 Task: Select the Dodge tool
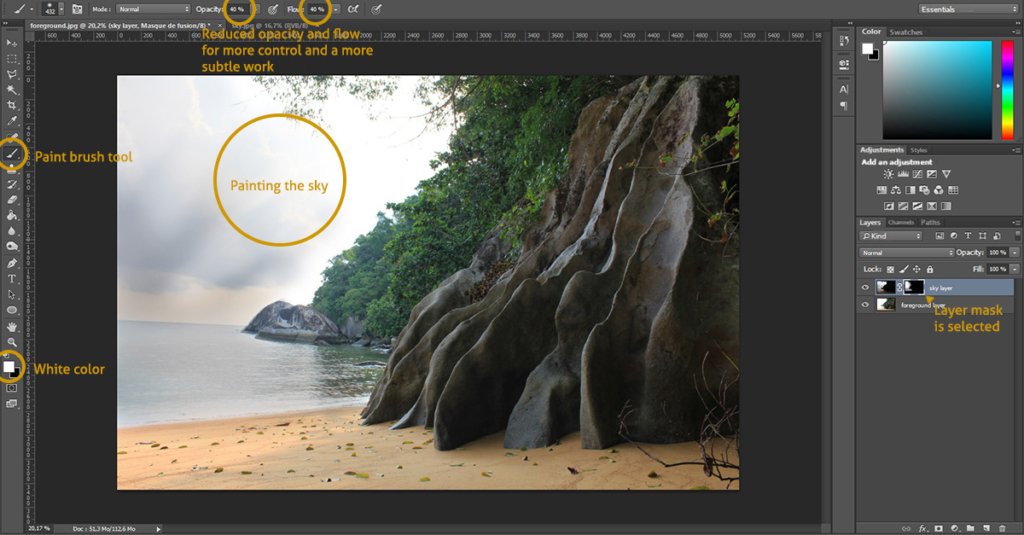12,247
